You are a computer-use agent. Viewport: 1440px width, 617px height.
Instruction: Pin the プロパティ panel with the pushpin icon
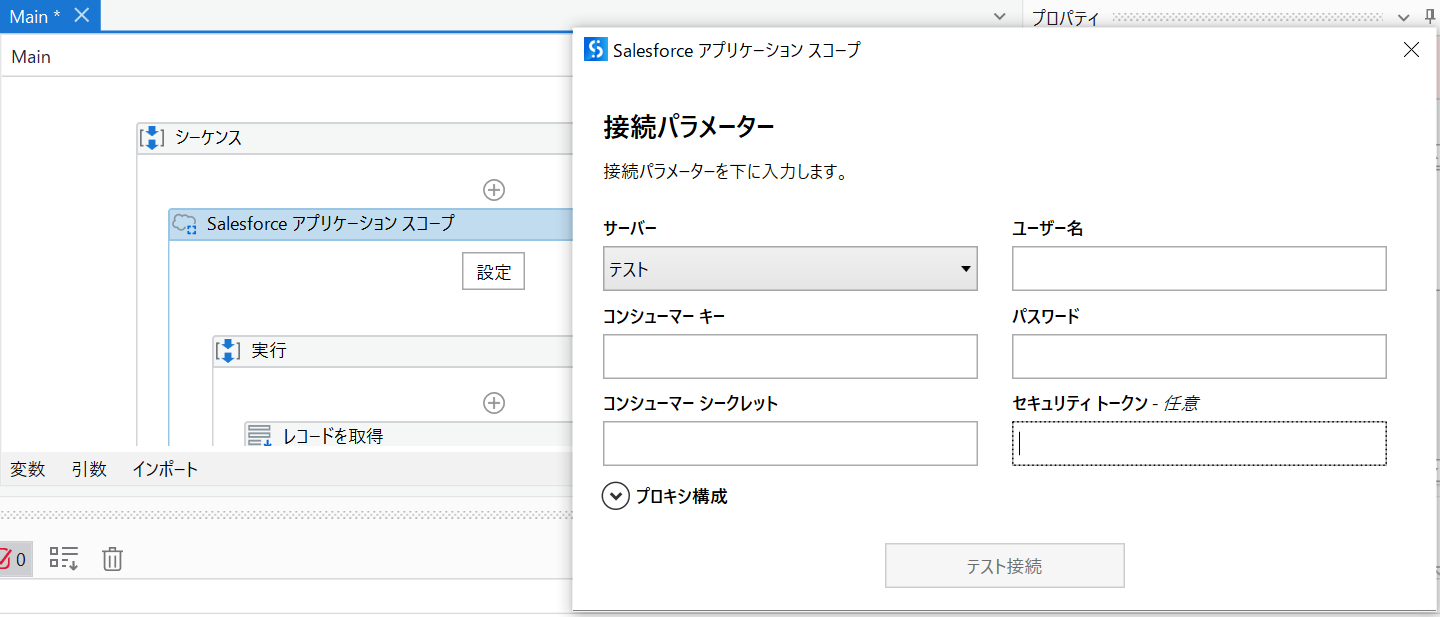(1431, 17)
